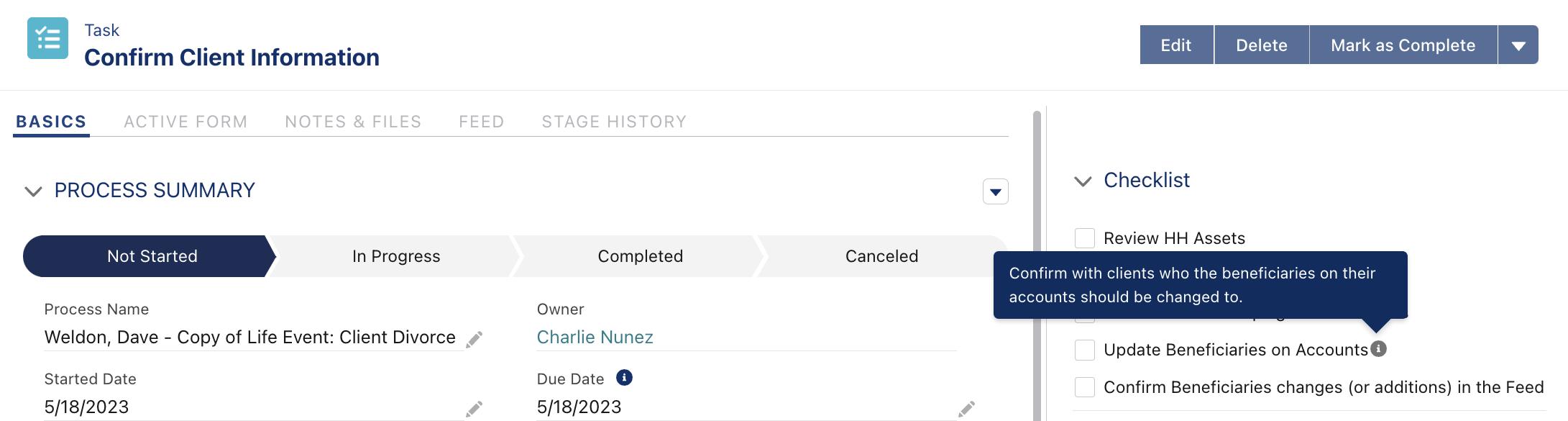The height and width of the screenshot is (421, 1568).
Task: Tick Update Beneficiaries on Accounts checkbox
Action: (x=1085, y=350)
